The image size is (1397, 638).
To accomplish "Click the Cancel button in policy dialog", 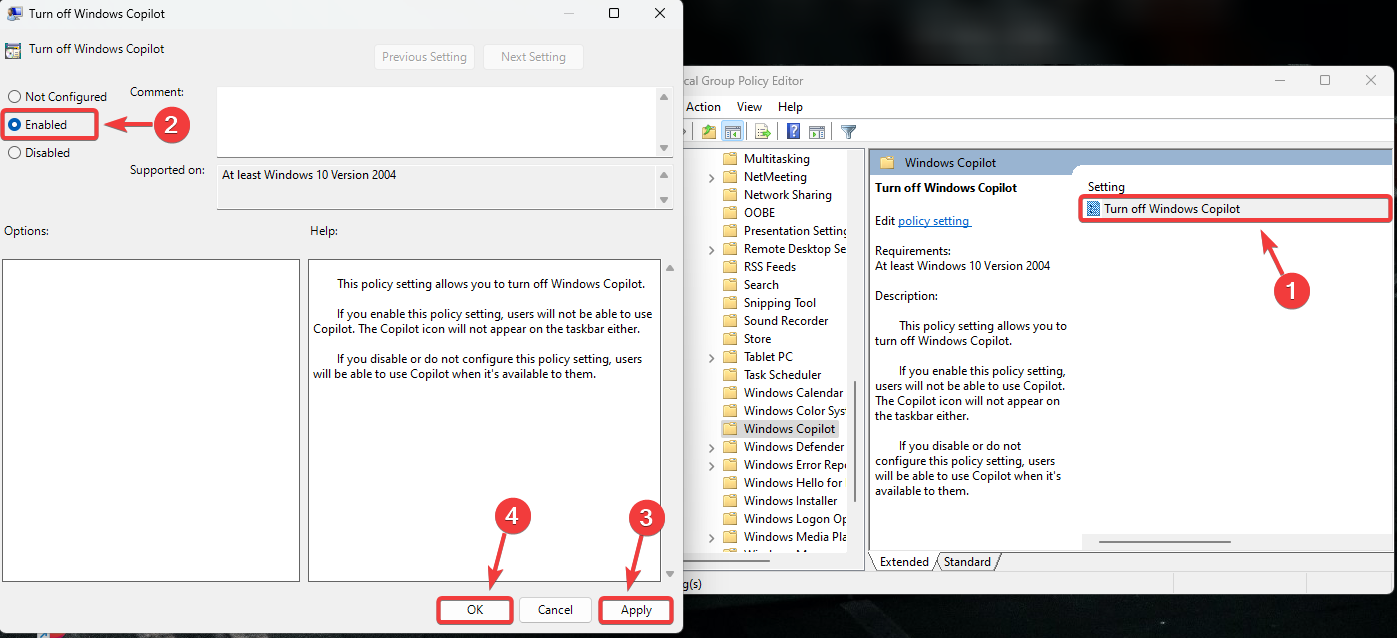I will pos(555,610).
